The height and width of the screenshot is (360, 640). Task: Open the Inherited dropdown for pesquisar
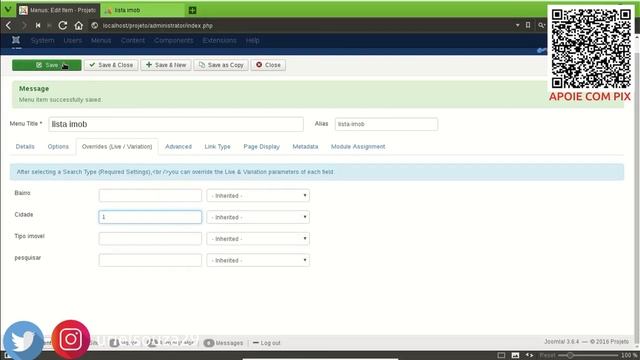click(x=258, y=260)
